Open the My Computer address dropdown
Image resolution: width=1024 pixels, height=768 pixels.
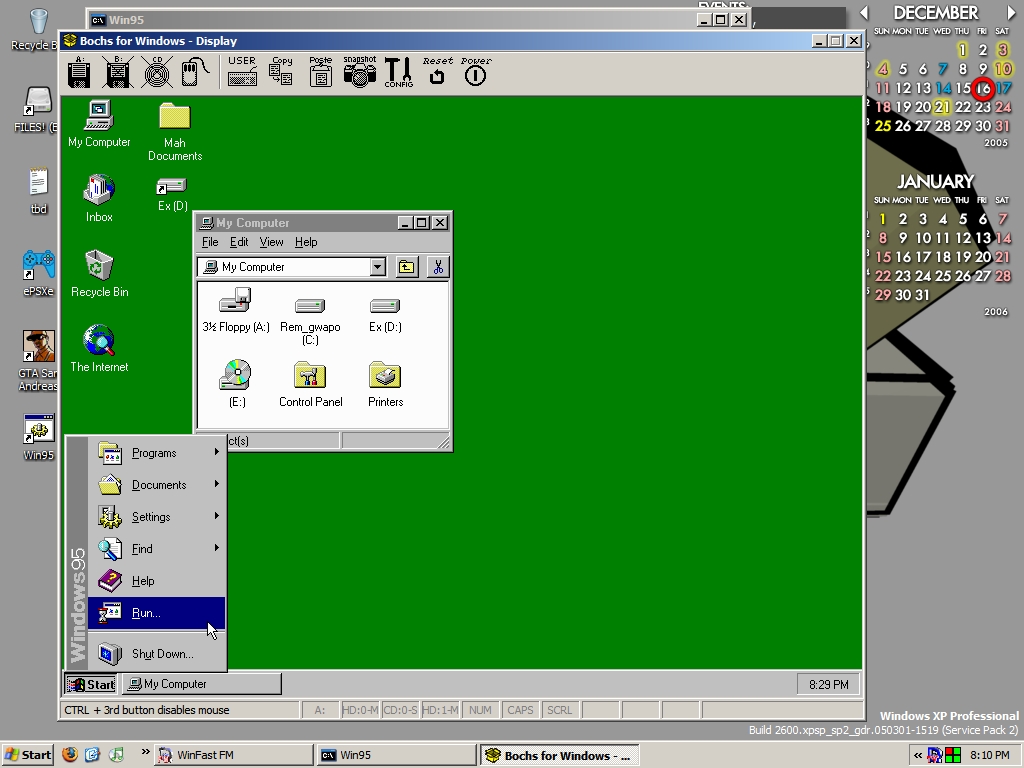(377, 267)
